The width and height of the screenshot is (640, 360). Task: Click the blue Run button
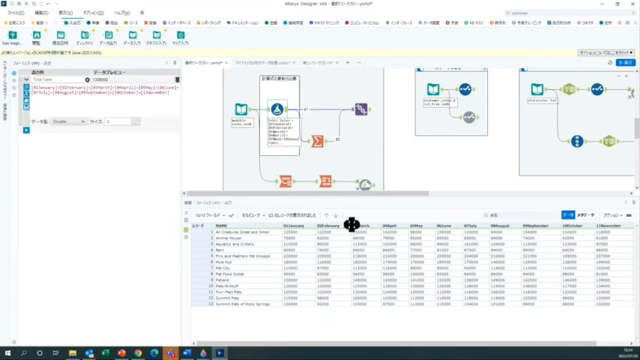[626, 62]
